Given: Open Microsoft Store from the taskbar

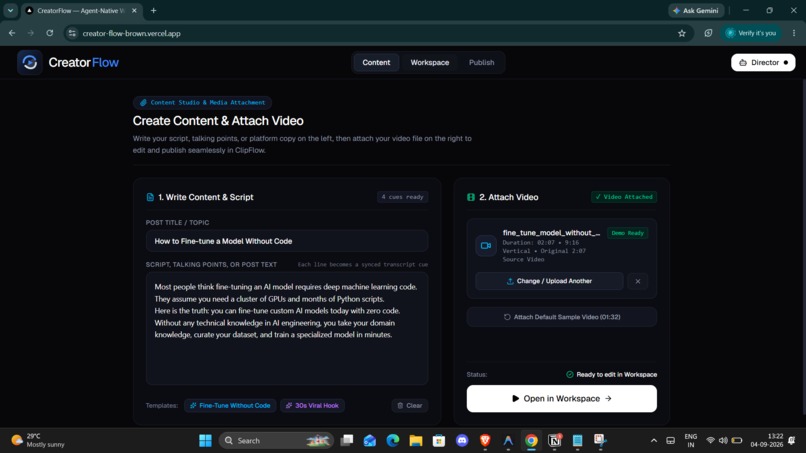Looking at the screenshot, I should coord(438,441).
